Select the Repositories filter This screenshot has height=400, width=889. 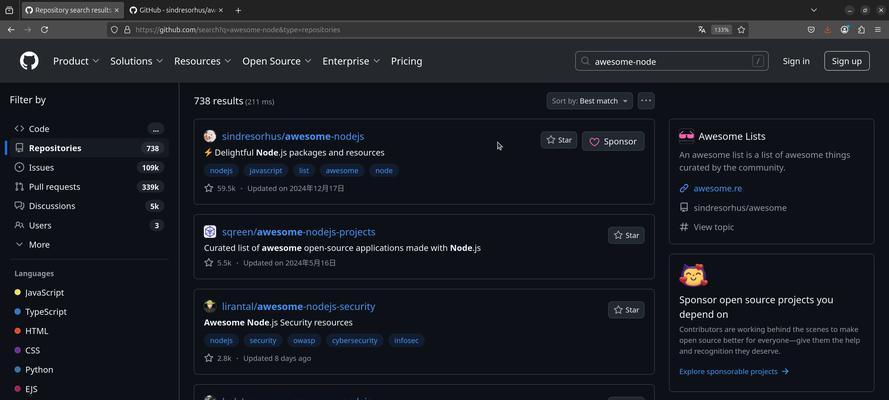click(x=89, y=148)
